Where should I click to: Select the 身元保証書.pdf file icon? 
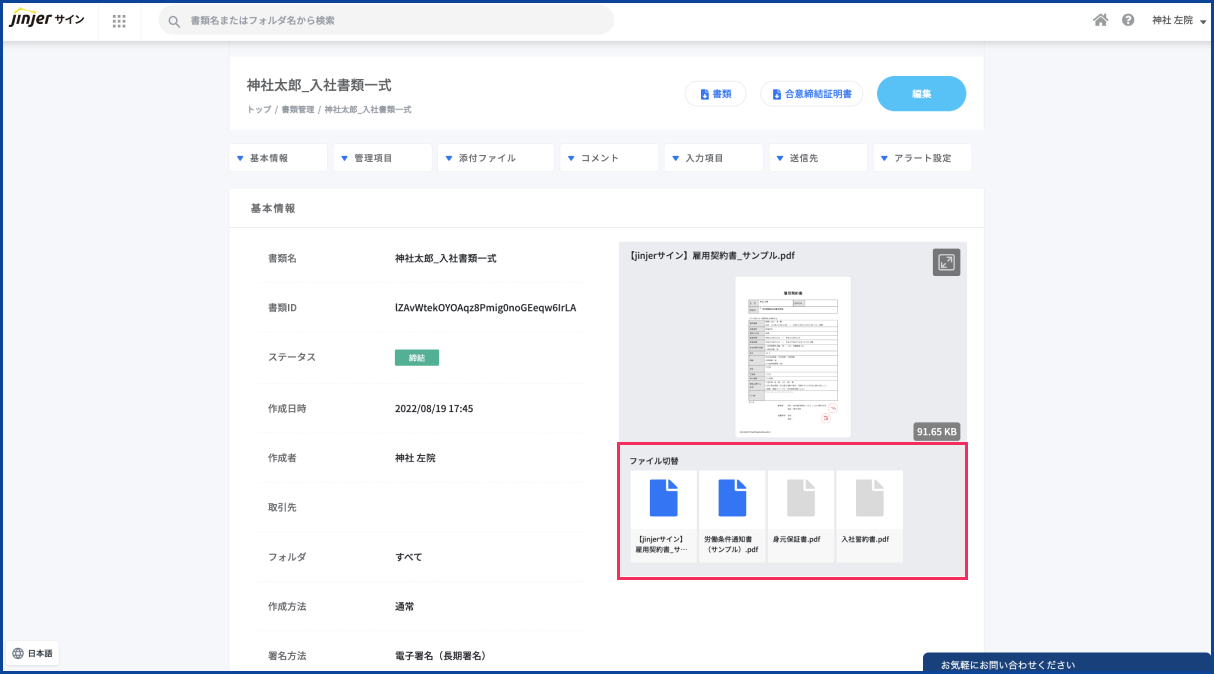(x=801, y=498)
